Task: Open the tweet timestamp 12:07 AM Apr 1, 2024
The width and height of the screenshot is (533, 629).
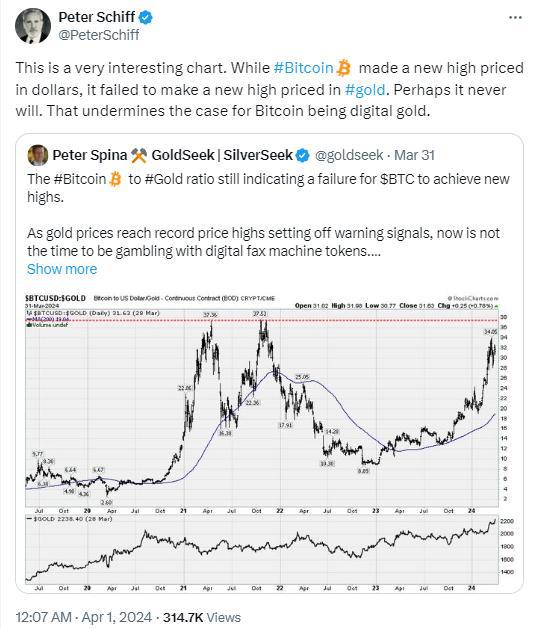Action: coord(84,617)
